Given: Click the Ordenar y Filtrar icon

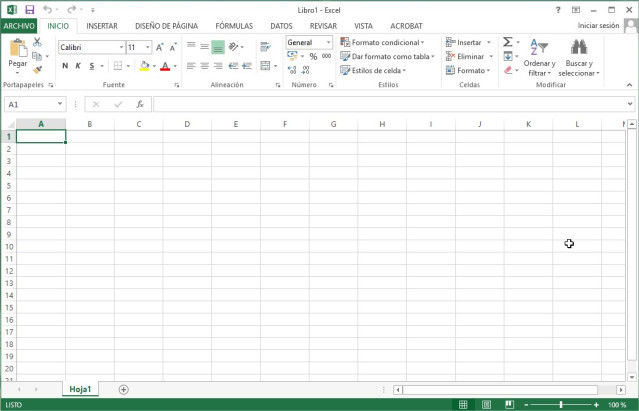Looking at the screenshot, I should [539, 47].
